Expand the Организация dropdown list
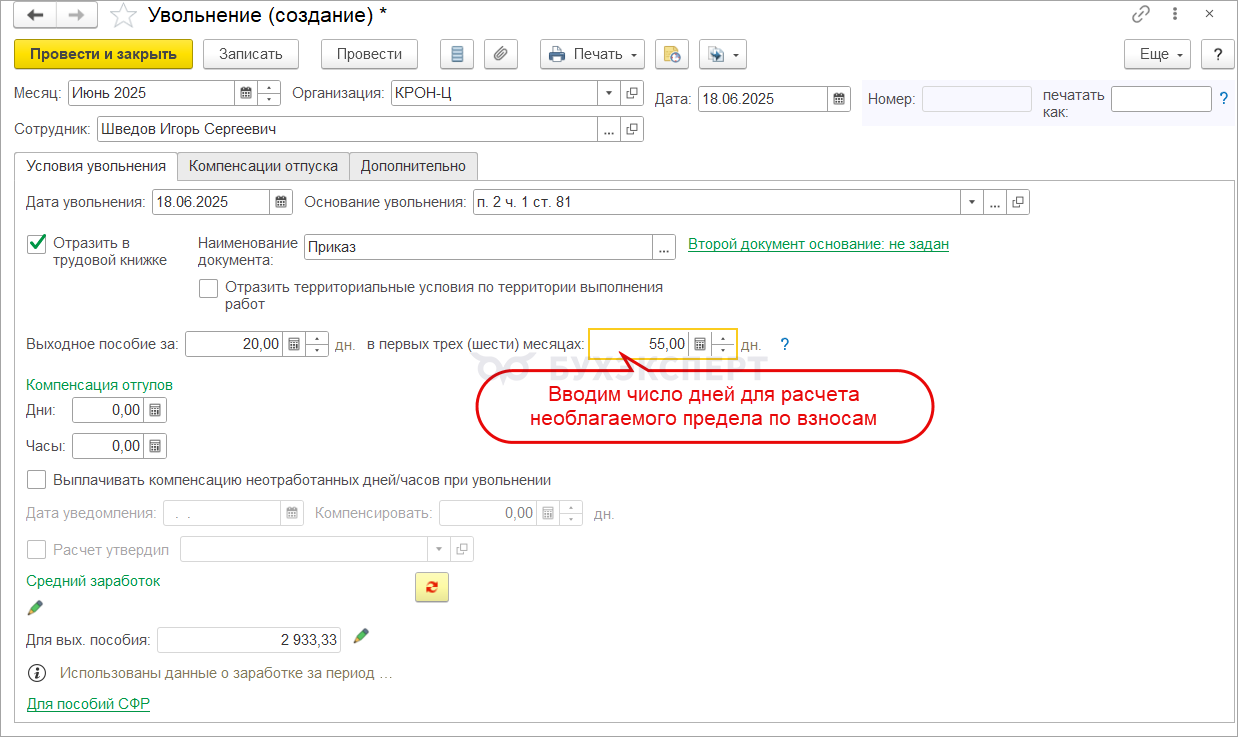The width and height of the screenshot is (1238, 737). click(609, 93)
